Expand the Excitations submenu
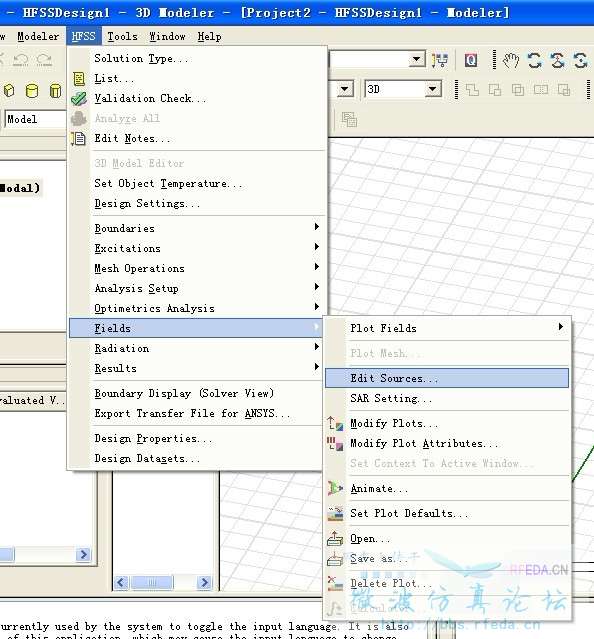The image size is (594, 639). (196, 248)
